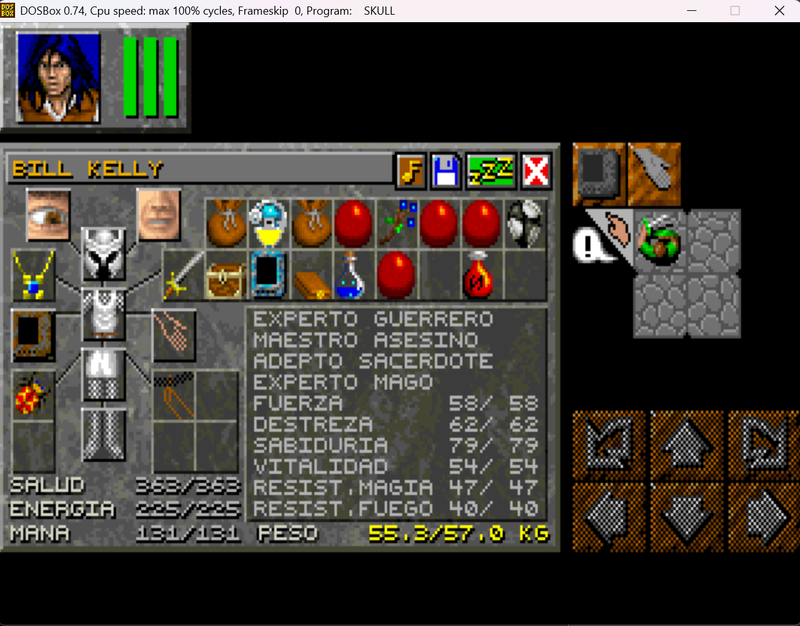Pick up the black and white stone item
The height and width of the screenshot is (626, 800).
[526, 223]
